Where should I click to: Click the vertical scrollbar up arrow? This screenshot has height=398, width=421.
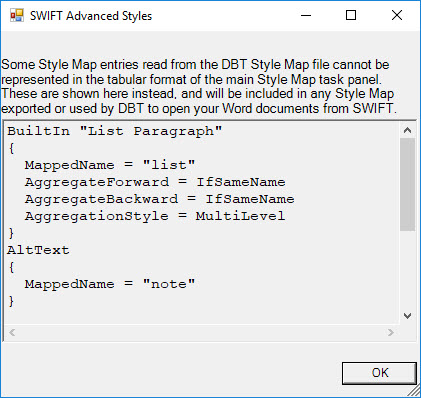point(407,130)
